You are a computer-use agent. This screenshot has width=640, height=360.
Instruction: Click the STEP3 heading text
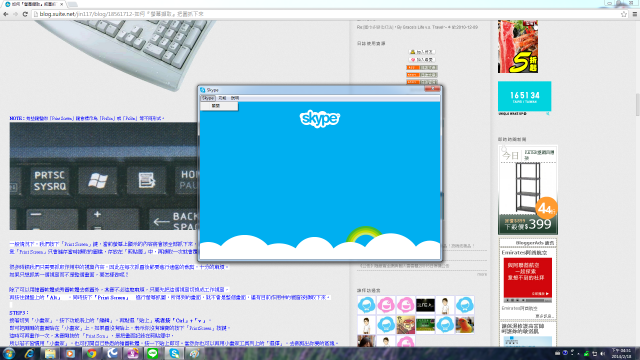[19, 313]
